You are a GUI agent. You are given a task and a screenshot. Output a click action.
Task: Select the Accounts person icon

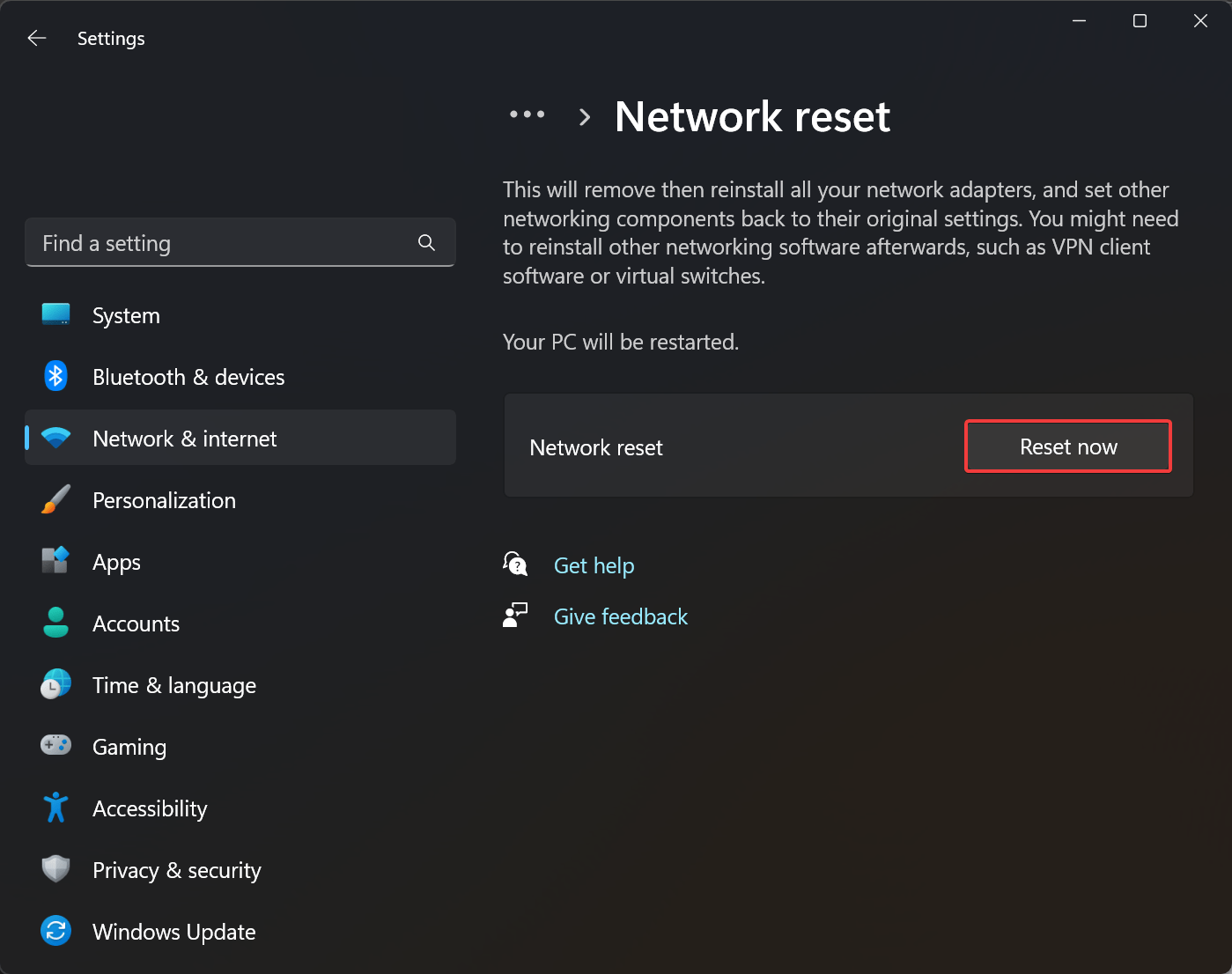coord(55,622)
